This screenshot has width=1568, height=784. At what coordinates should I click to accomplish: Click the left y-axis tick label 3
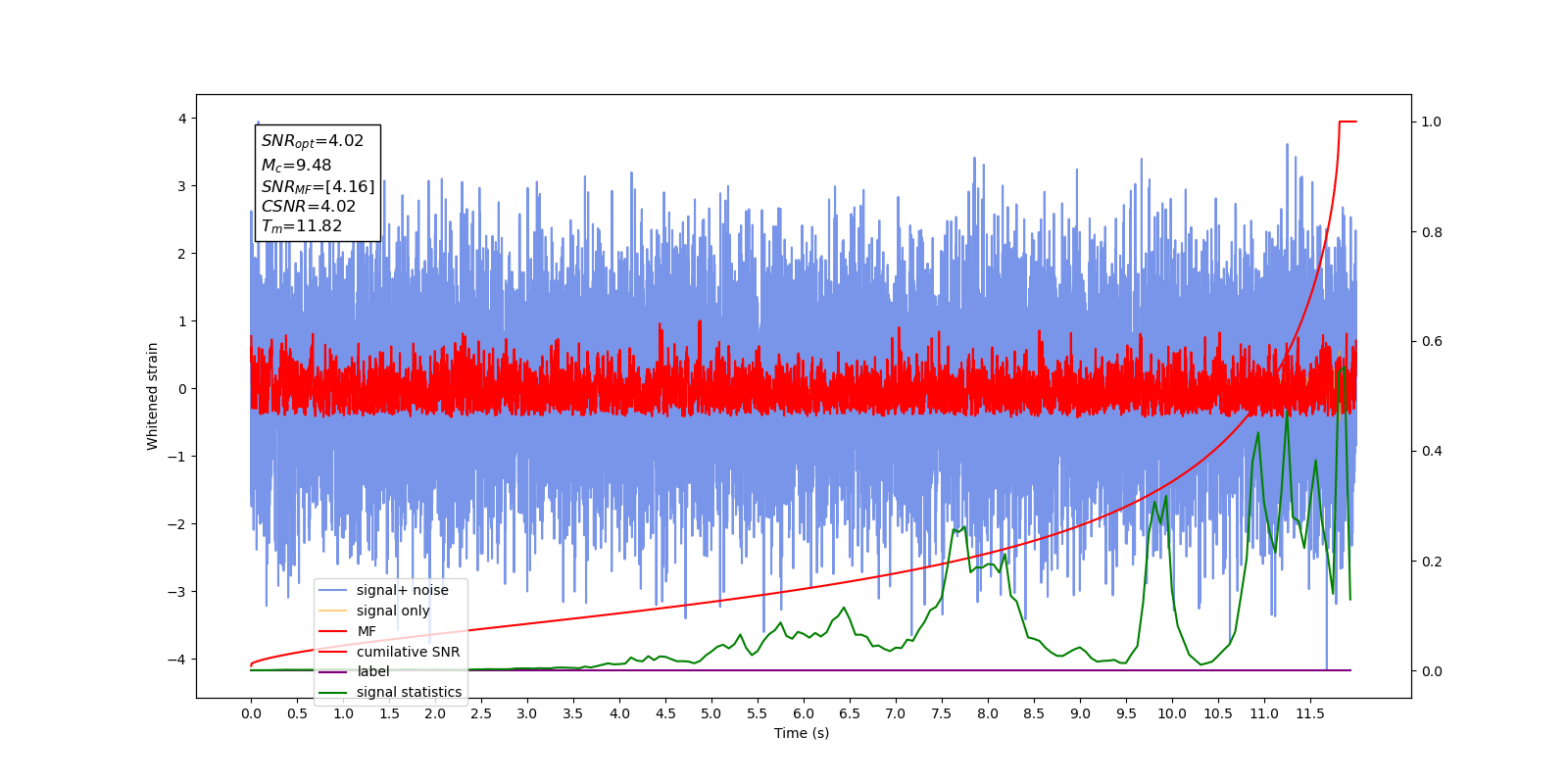click(181, 186)
